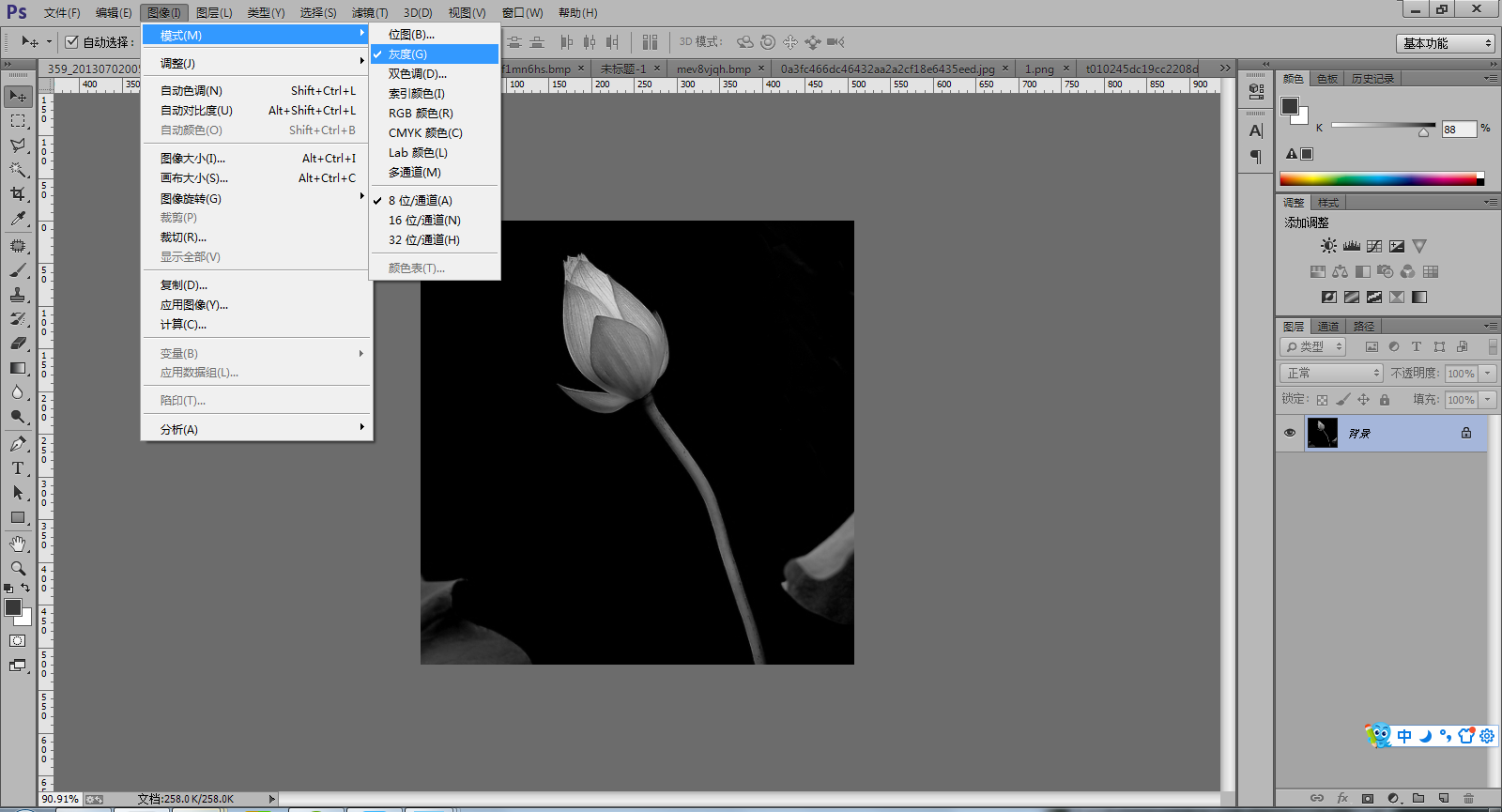1502x812 pixels.
Task: Click the Delete layer trash icon
Action: tap(1468, 798)
